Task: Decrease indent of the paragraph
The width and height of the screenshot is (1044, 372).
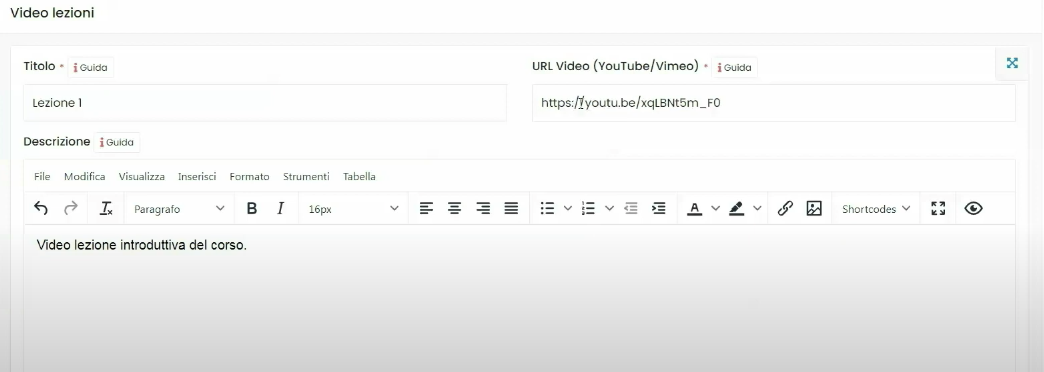Action: (x=631, y=209)
